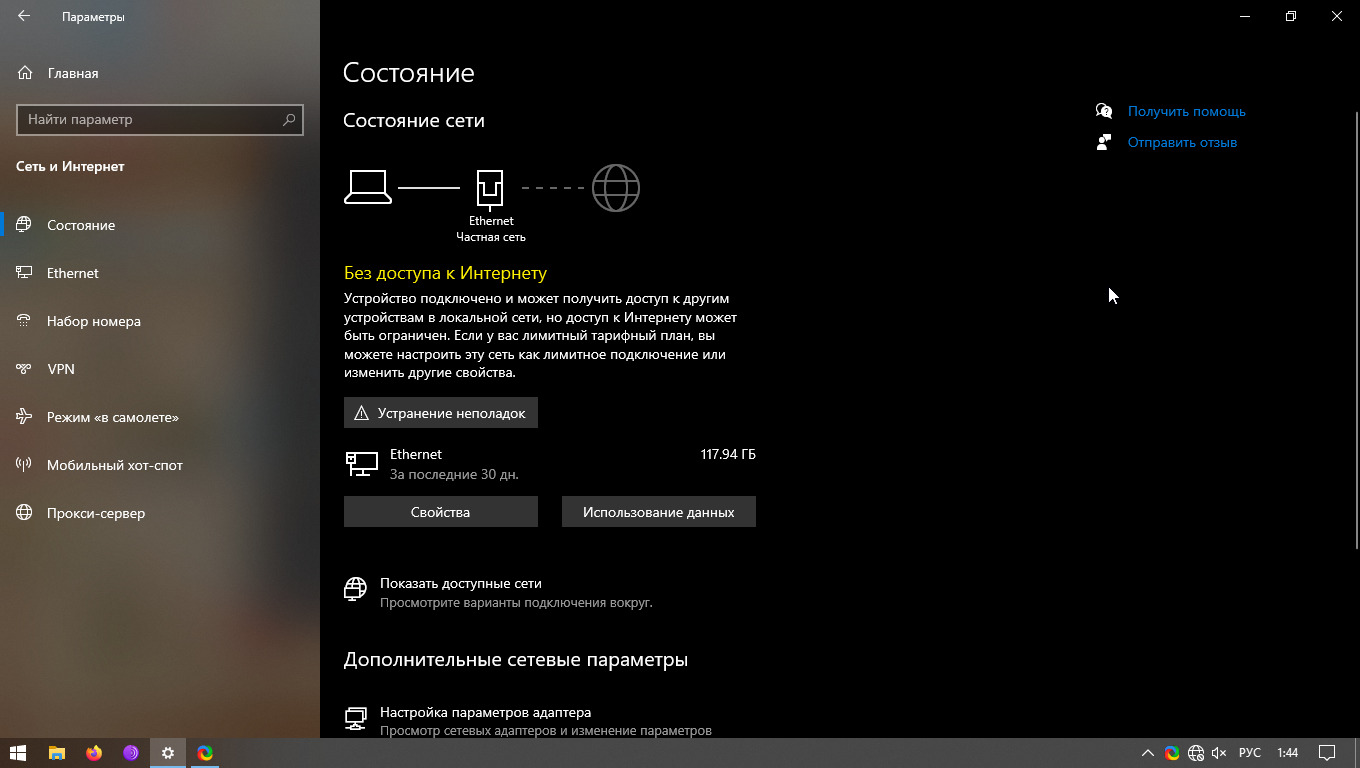Click the Главная home icon

click(24, 73)
